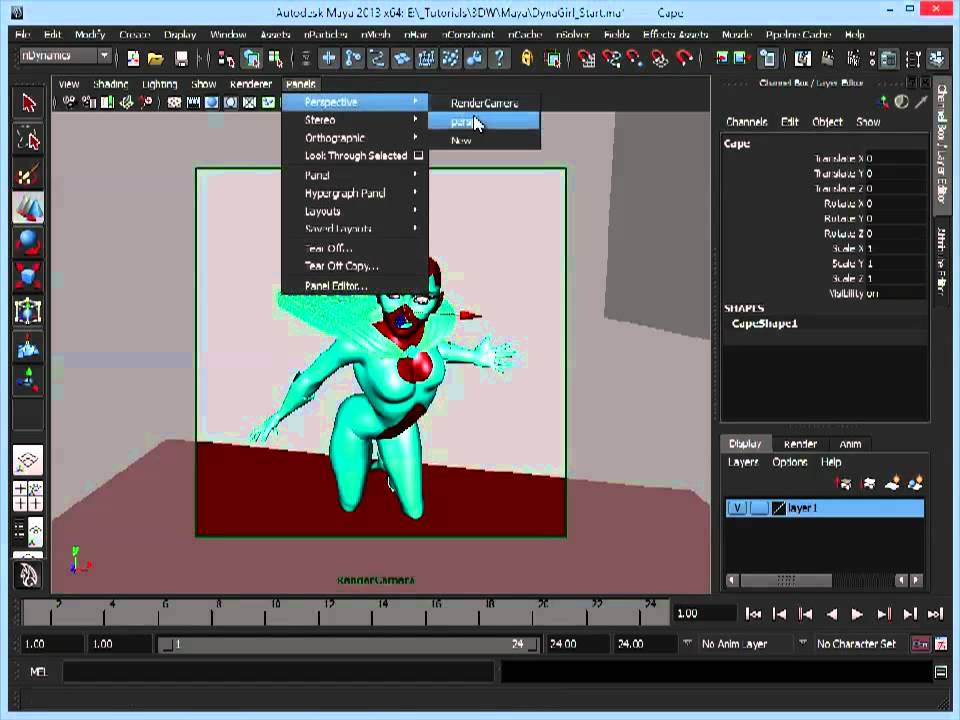Open the No Anim Layer dropdown arrow
Screen dimensions: 960x720
(687, 643)
